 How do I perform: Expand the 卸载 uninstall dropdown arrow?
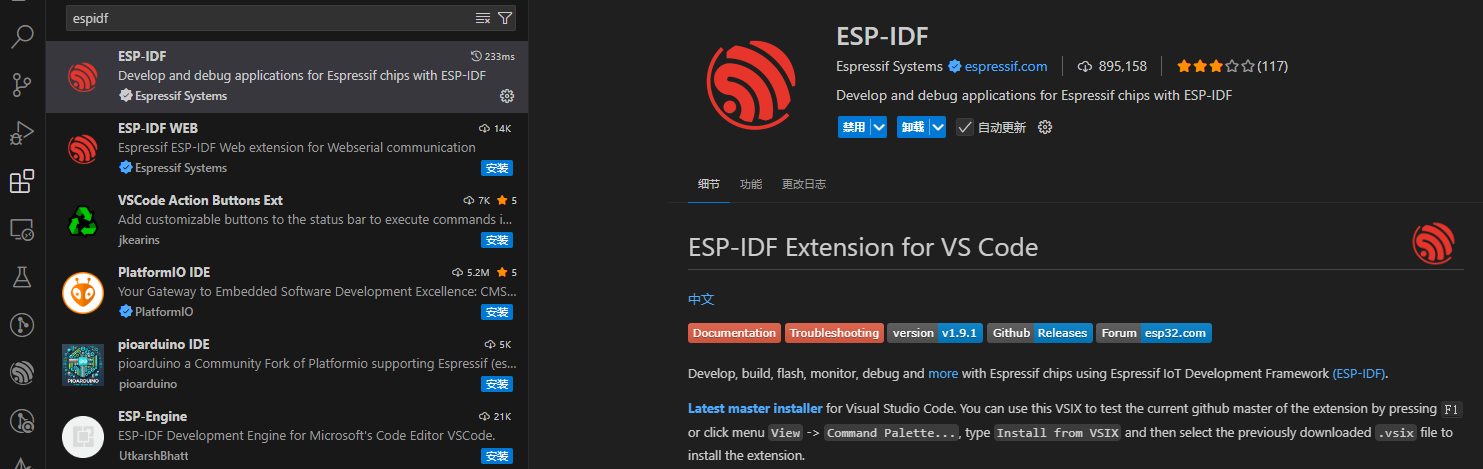point(937,127)
